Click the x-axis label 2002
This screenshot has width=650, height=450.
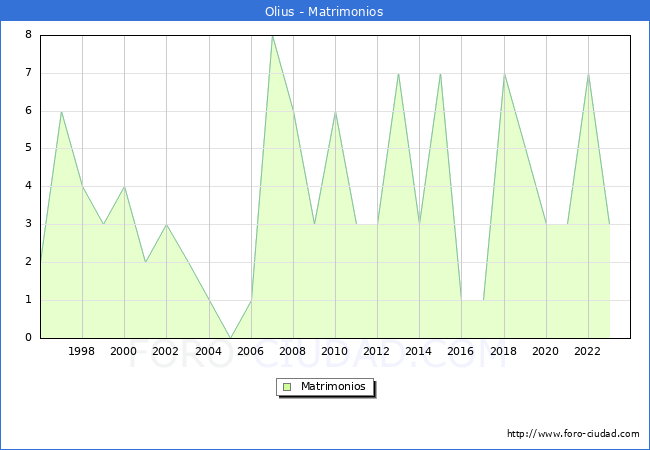(165, 351)
